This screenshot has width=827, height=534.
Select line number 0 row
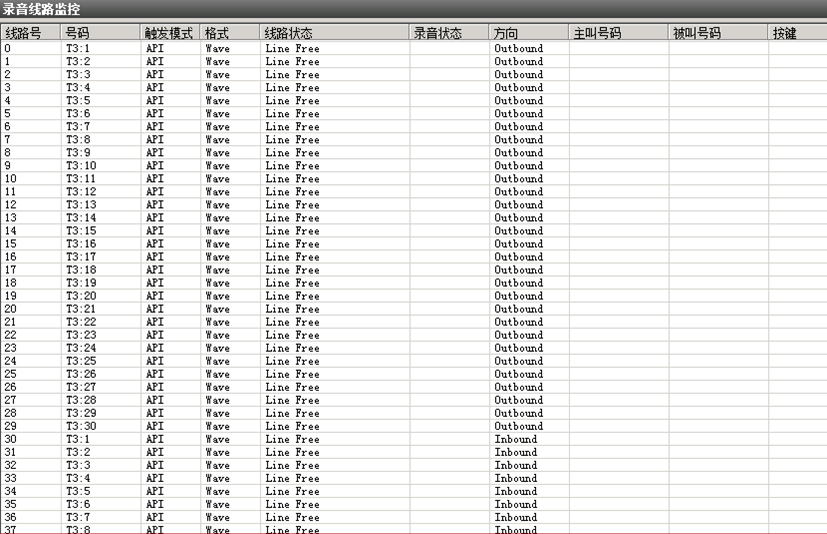(414, 48)
